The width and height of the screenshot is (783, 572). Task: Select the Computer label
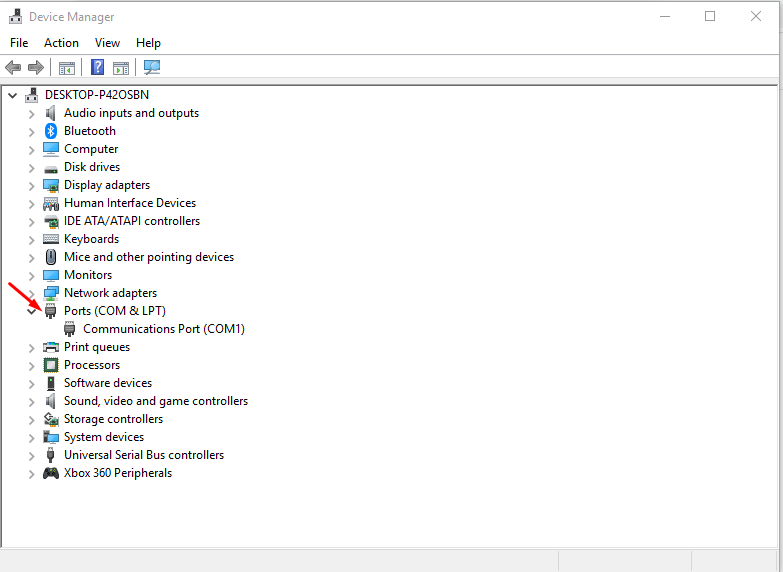[91, 149]
